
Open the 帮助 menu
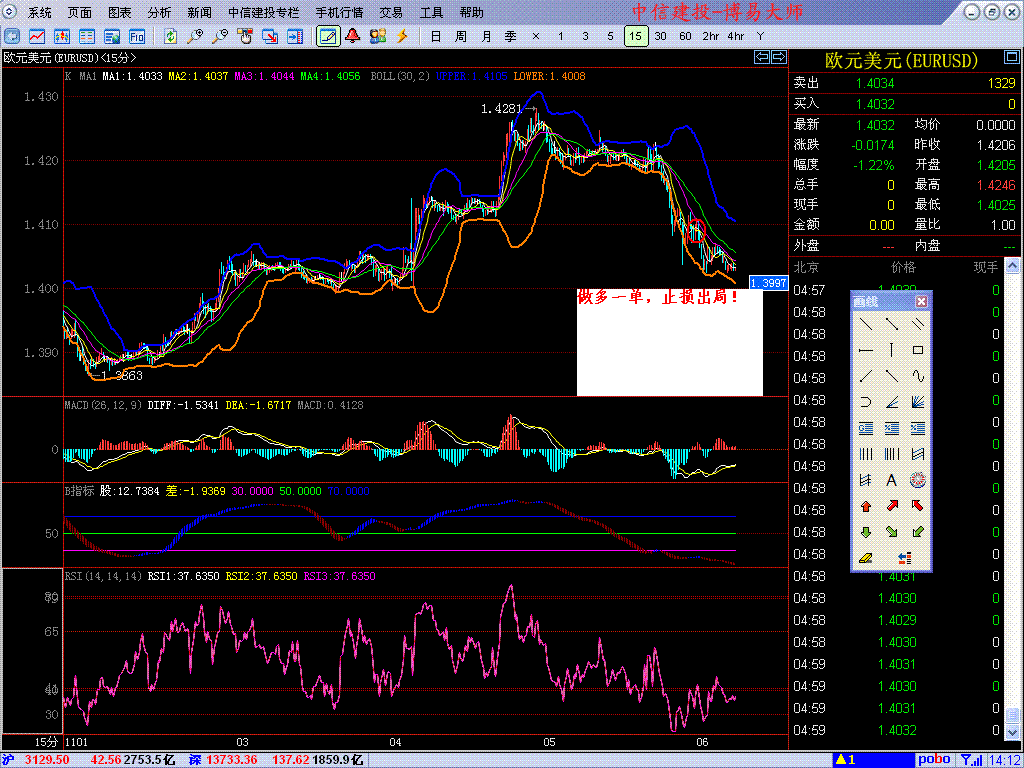tap(472, 12)
